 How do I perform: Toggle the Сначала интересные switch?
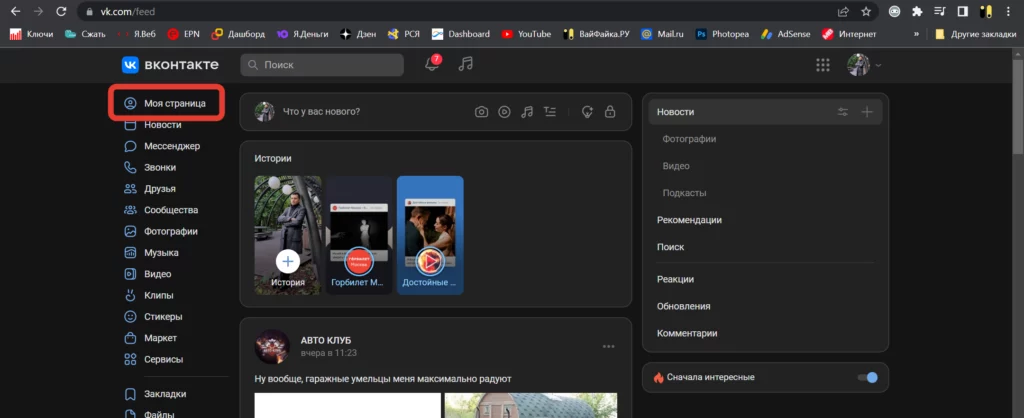pyautogui.click(x=867, y=377)
